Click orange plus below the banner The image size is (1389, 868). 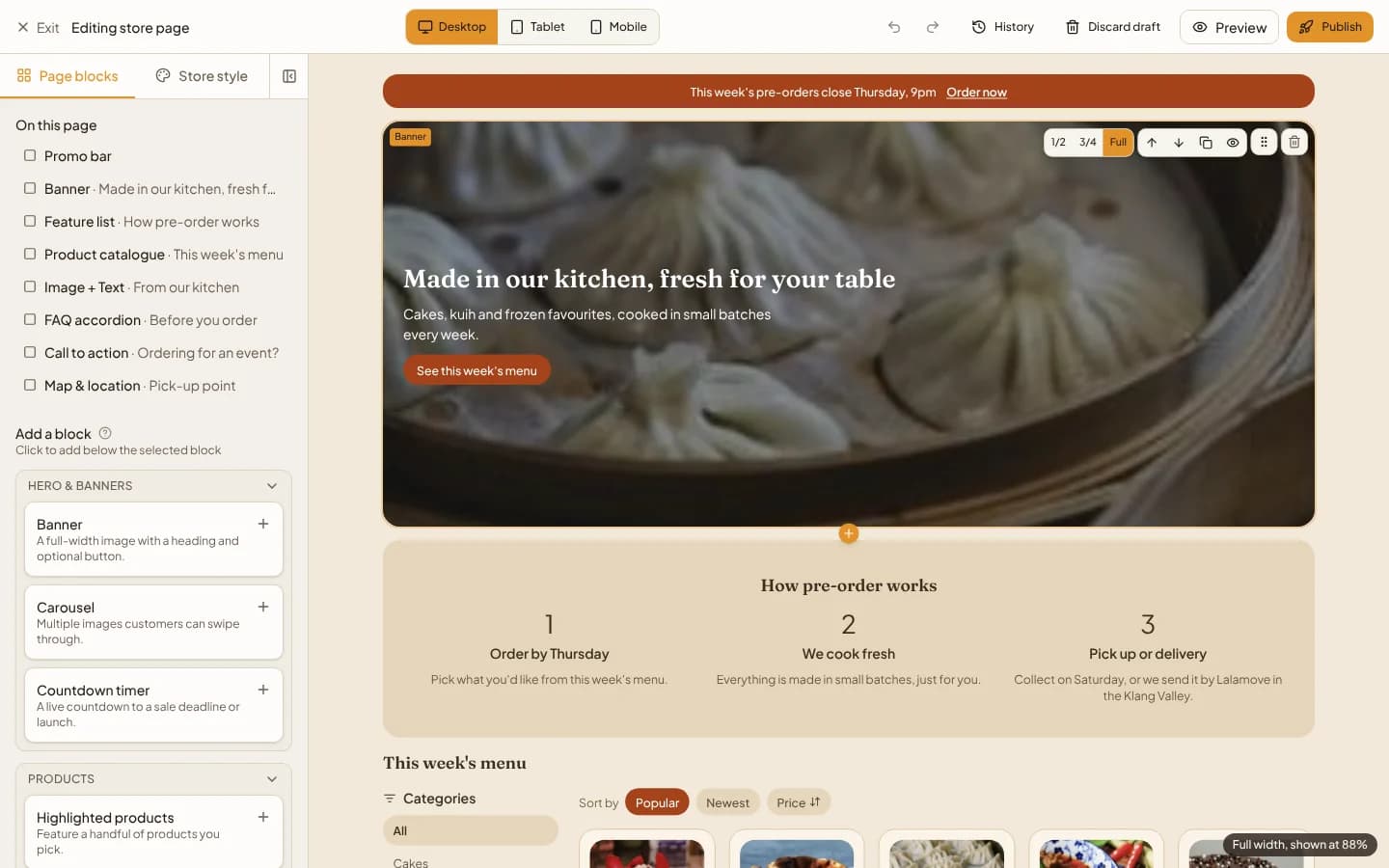[x=849, y=533]
